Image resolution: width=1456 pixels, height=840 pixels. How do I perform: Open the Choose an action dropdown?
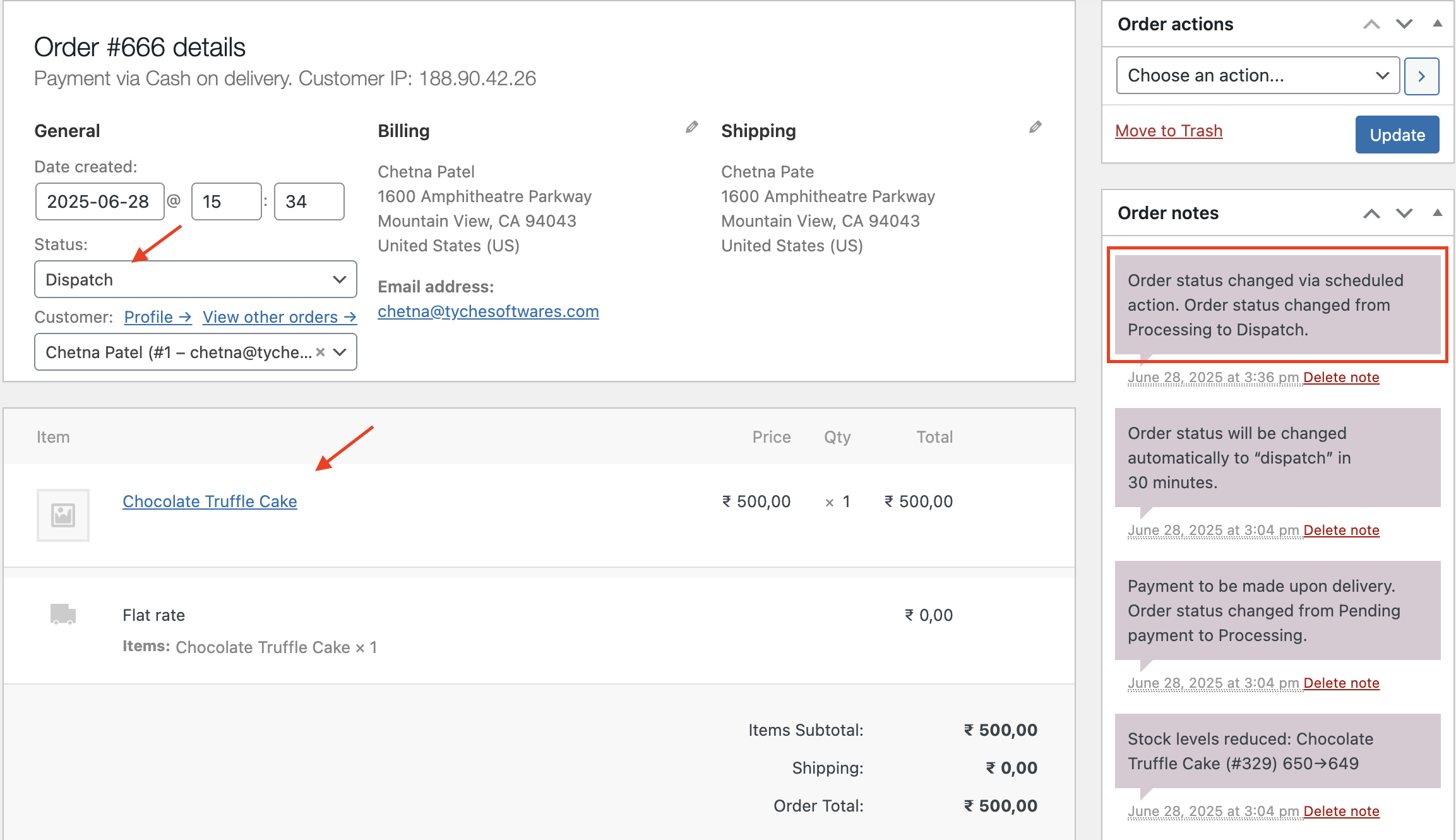(1257, 76)
